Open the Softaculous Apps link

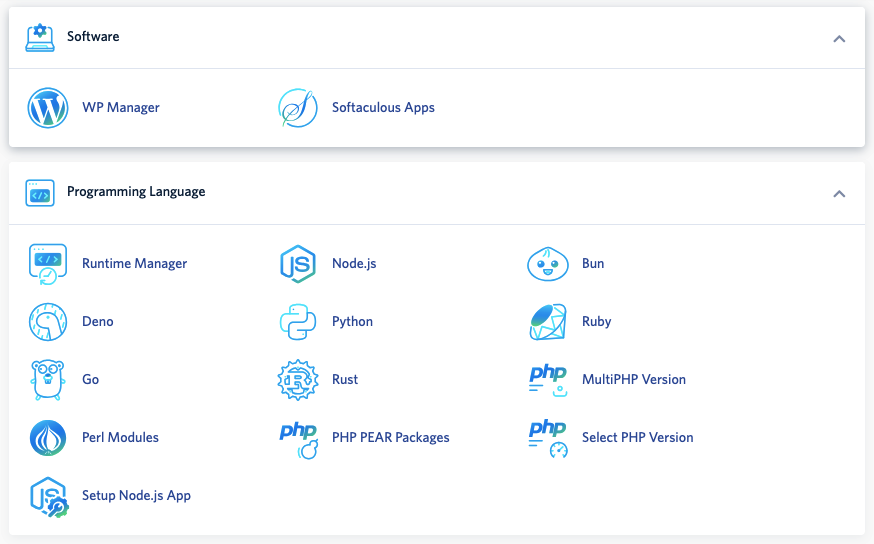point(383,108)
